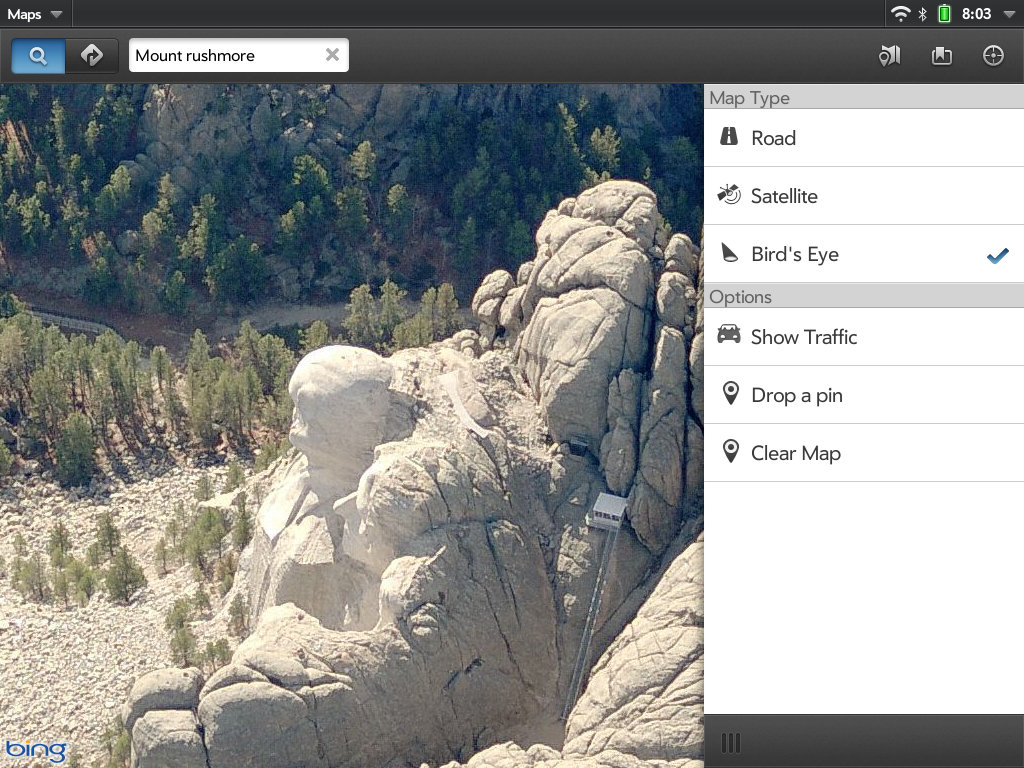The height and width of the screenshot is (768, 1024).
Task: Tap the locate-me crosshair icon
Action: (x=993, y=56)
